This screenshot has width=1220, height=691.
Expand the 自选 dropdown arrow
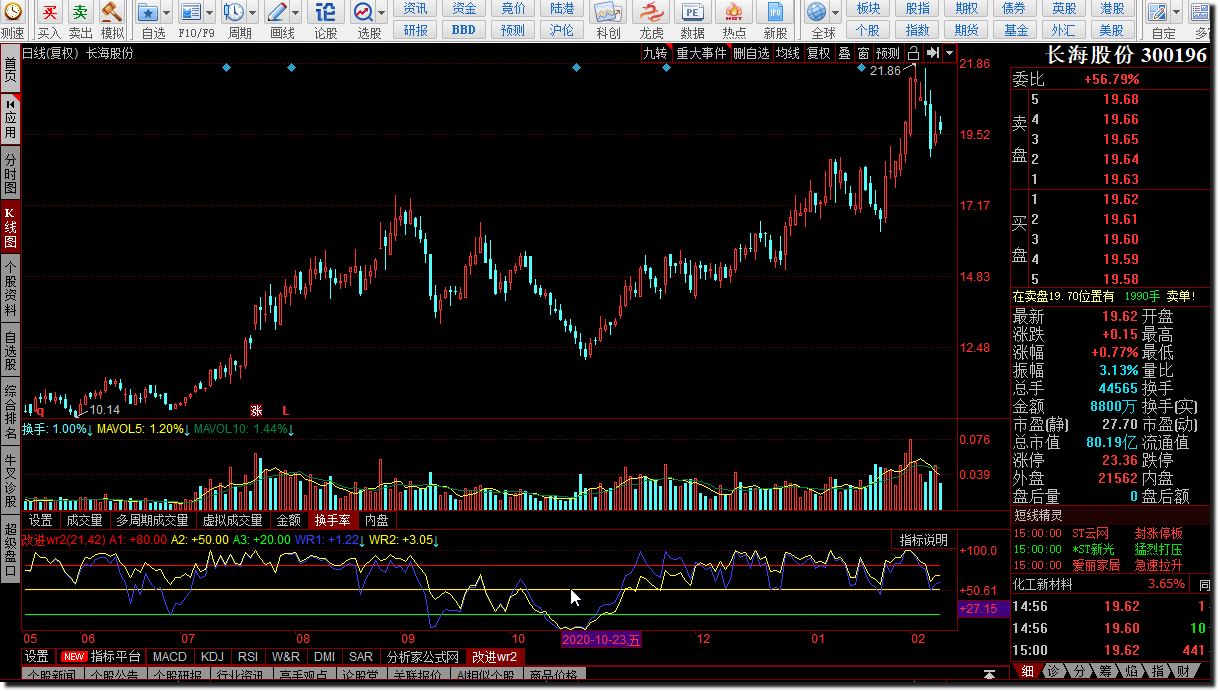tap(167, 13)
